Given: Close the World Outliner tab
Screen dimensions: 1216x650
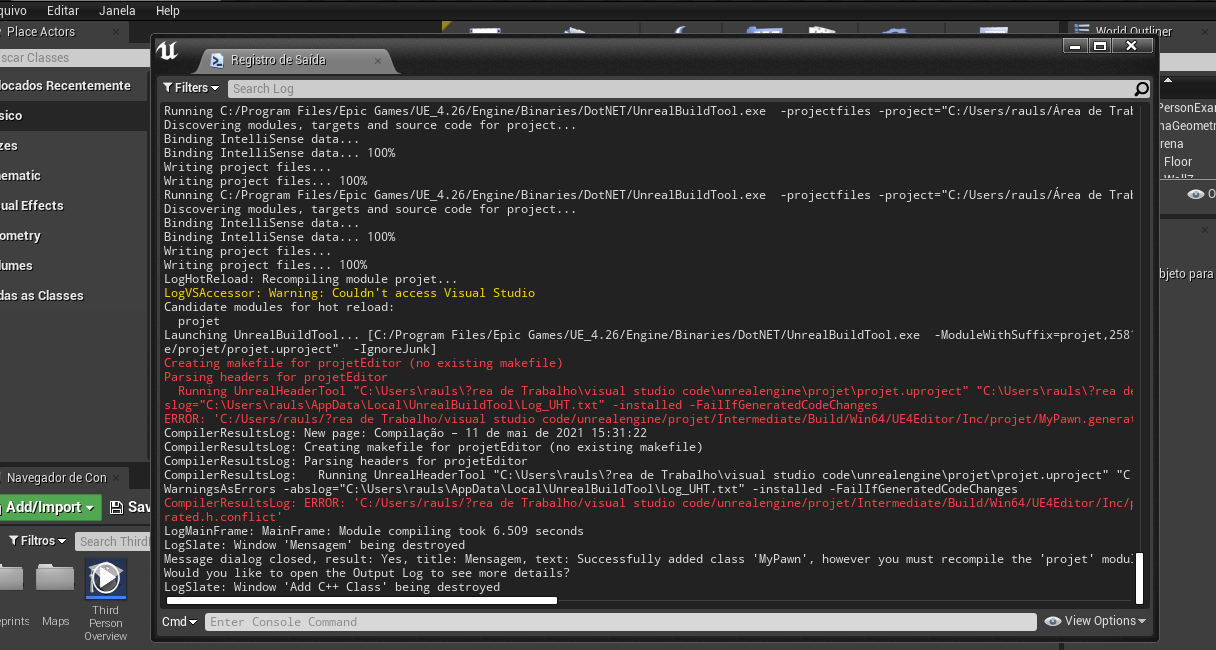Looking at the screenshot, I should 1206,32.
